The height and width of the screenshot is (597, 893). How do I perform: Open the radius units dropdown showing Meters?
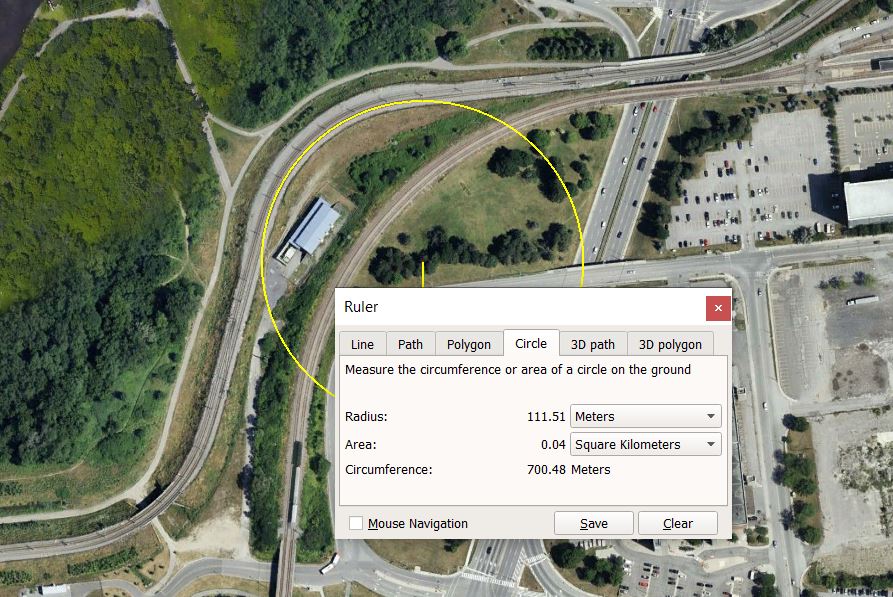click(x=645, y=416)
